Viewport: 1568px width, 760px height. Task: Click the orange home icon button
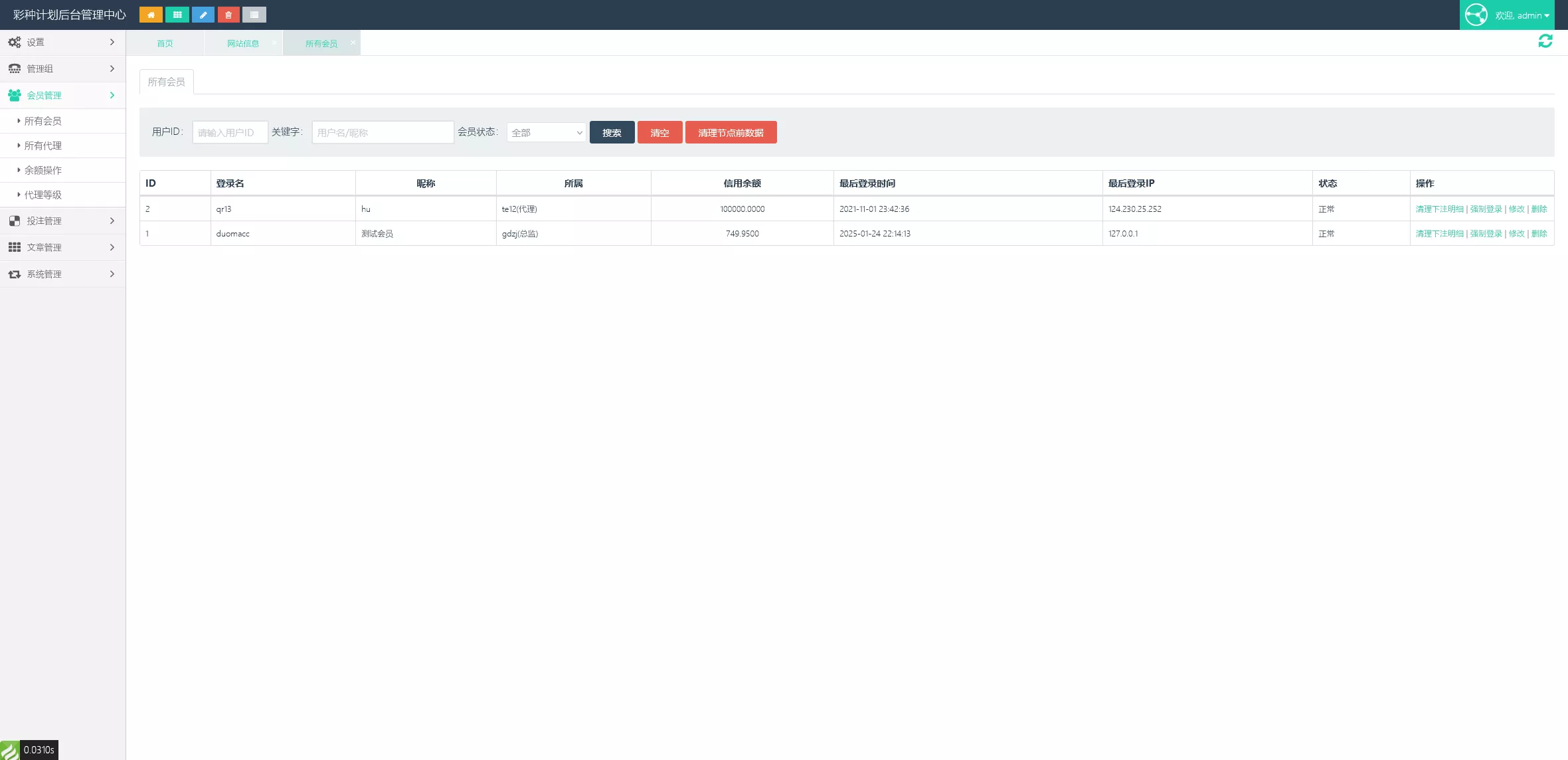[x=151, y=15]
